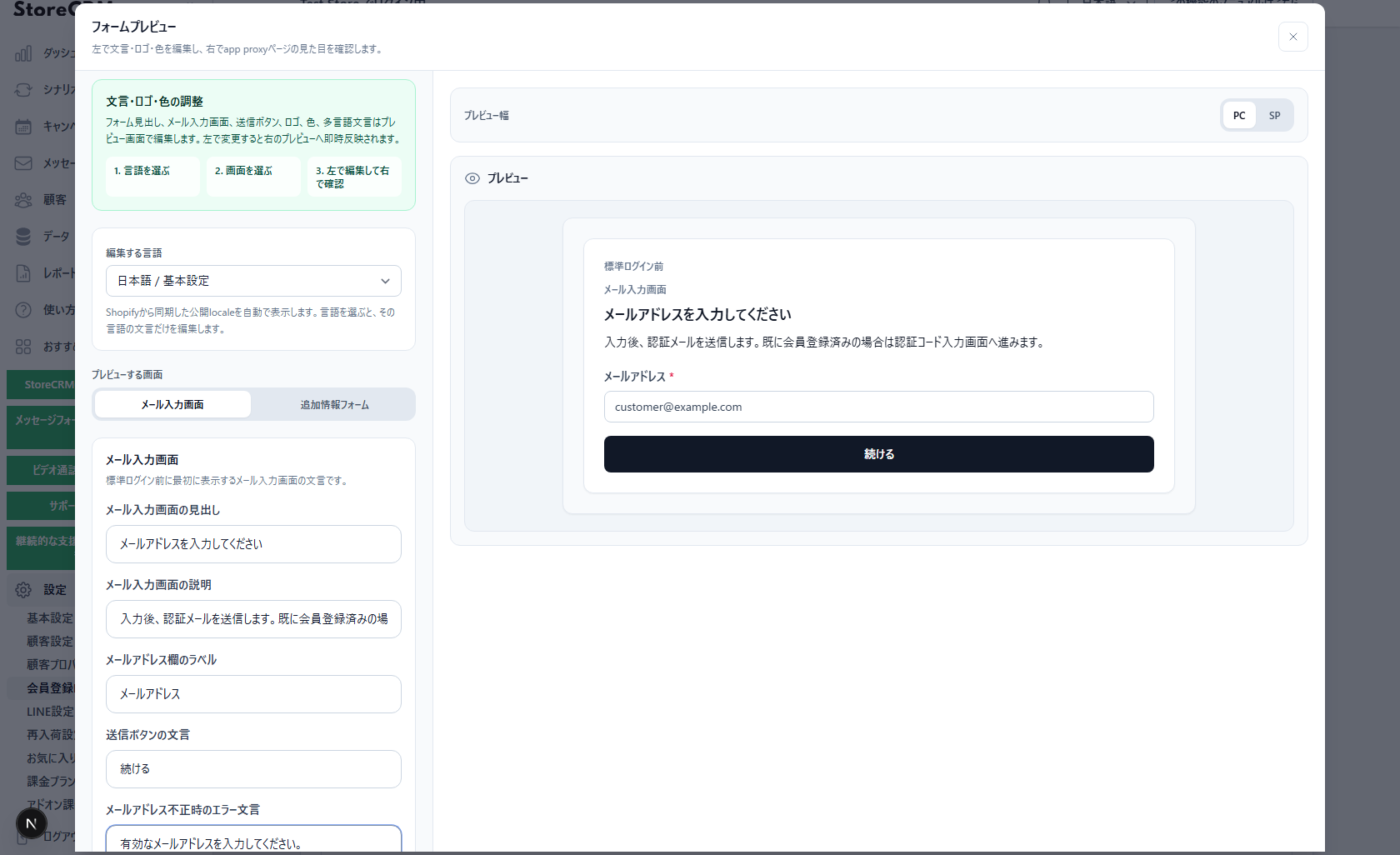Select the 追加情報フォーム preview screen
The height and width of the screenshot is (855, 1400).
click(x=334, y=404)
